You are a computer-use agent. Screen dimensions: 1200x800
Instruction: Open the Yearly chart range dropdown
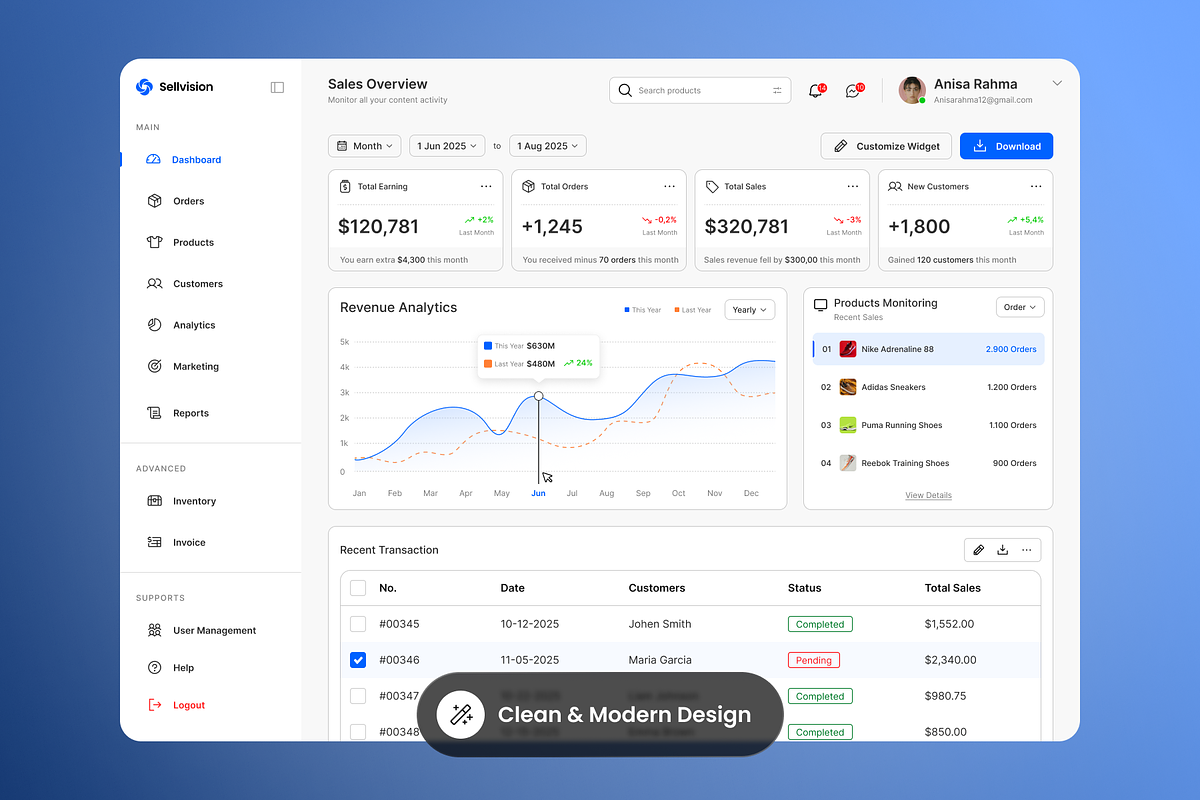click(750, 310)
